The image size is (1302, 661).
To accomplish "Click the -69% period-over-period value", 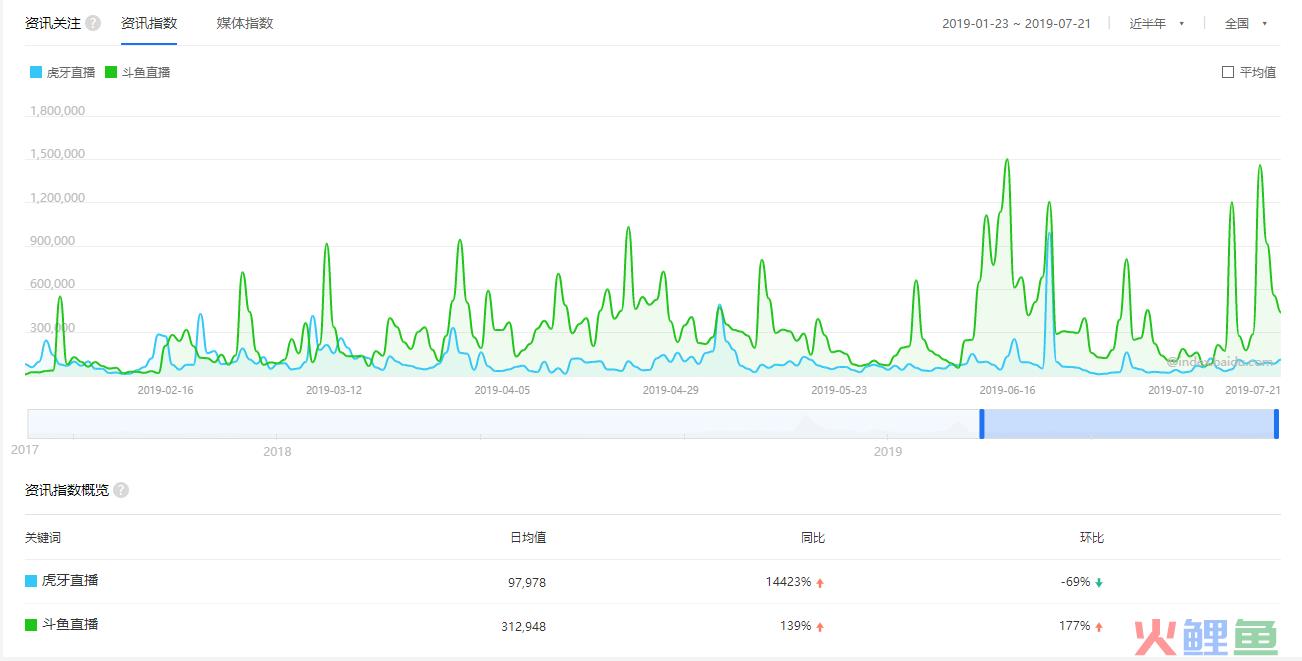I will [x=1075, y=582].
